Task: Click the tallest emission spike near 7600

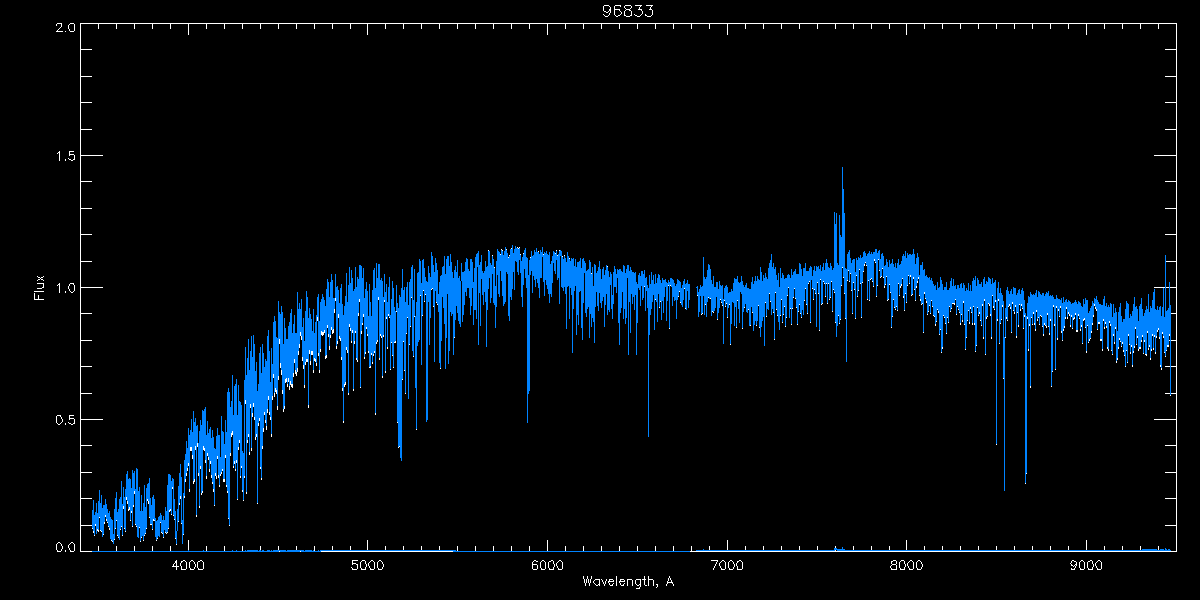Action: [x=842, y=170]
